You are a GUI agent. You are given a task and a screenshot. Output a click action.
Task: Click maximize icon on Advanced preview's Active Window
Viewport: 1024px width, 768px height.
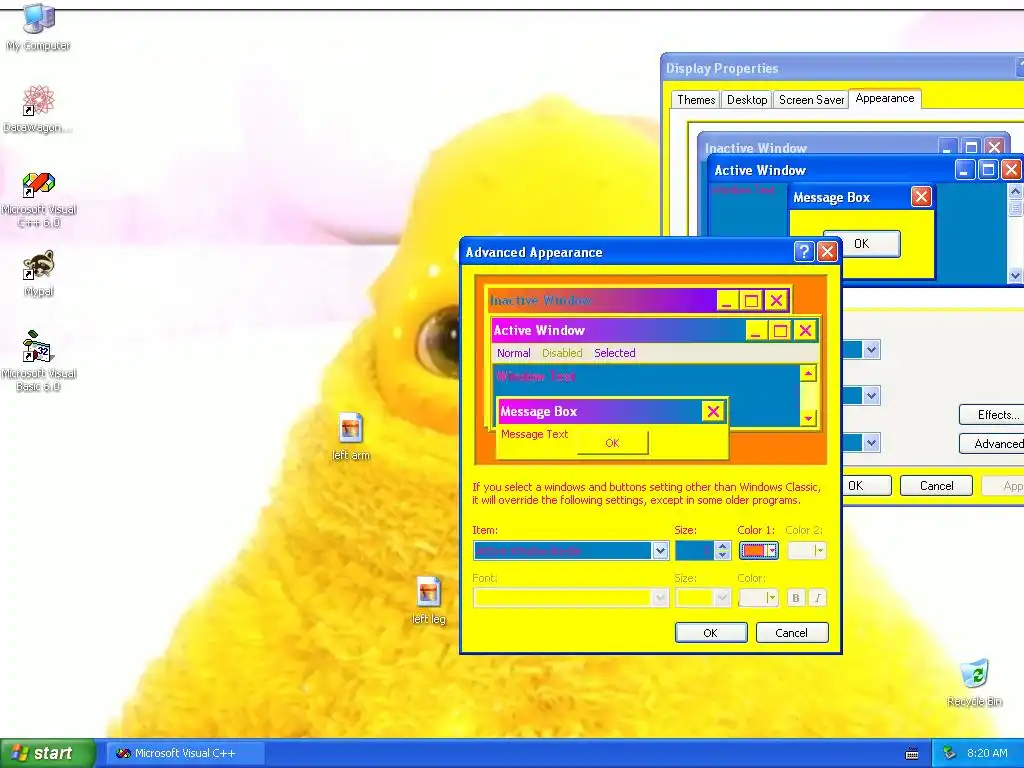coord(780,330)
